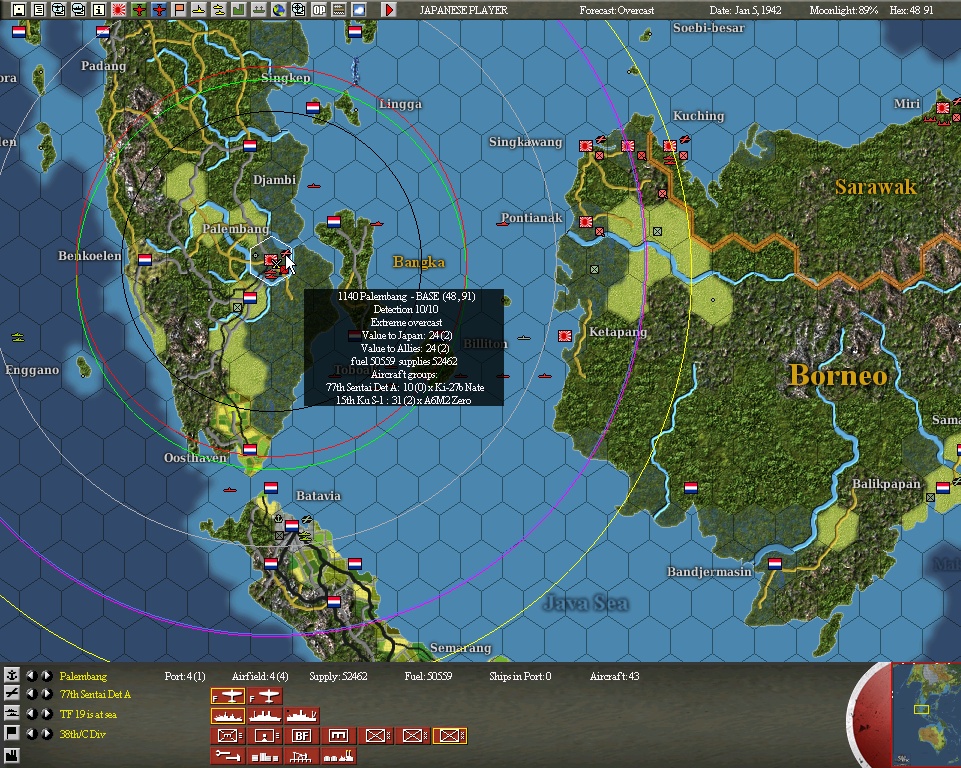961x768 pixels.
Task: Click the Dutch flag base at Oosthaven
Action: click(x=249, y=449)
